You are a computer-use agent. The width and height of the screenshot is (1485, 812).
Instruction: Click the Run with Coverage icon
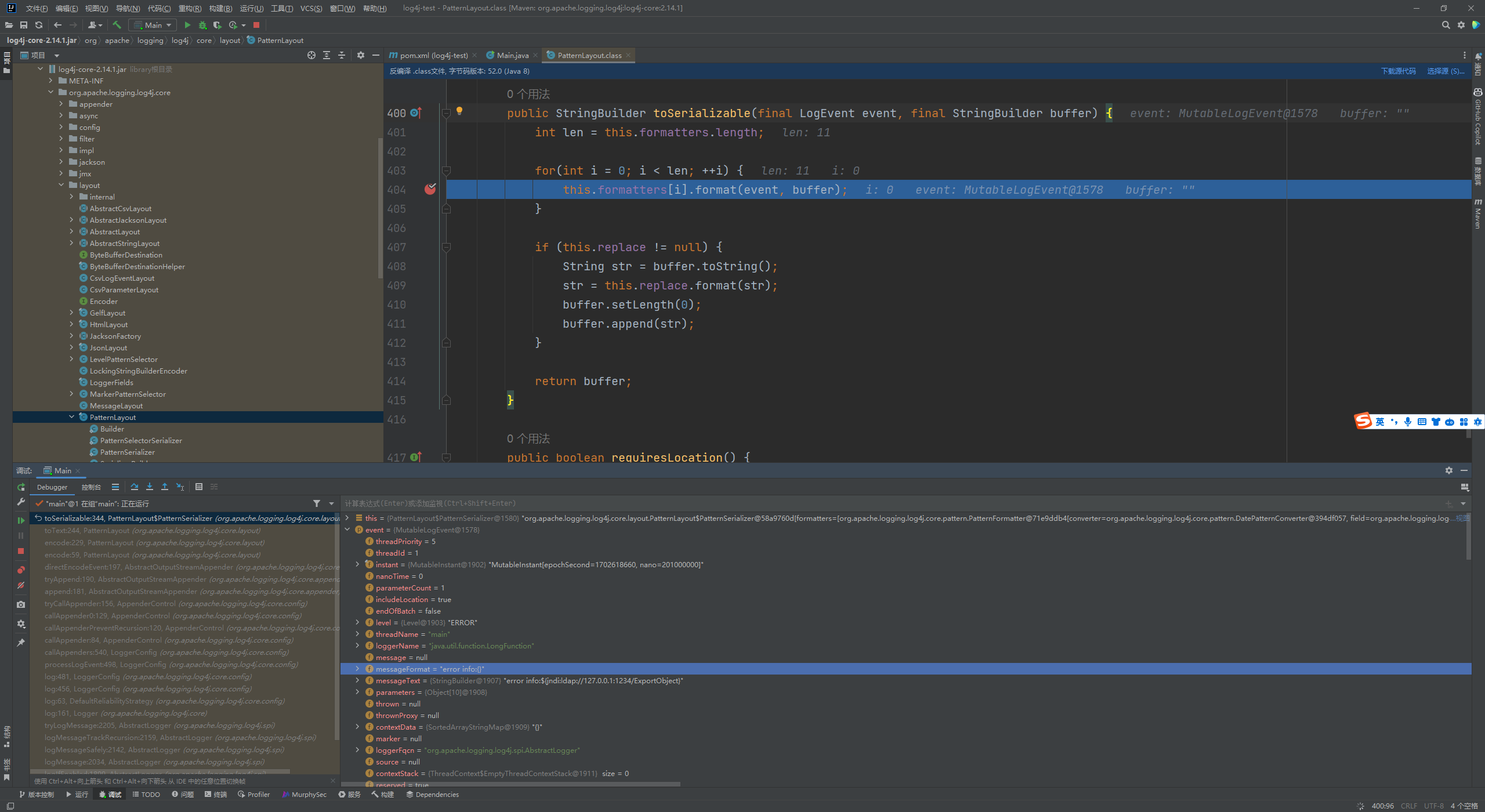(218, 25)
